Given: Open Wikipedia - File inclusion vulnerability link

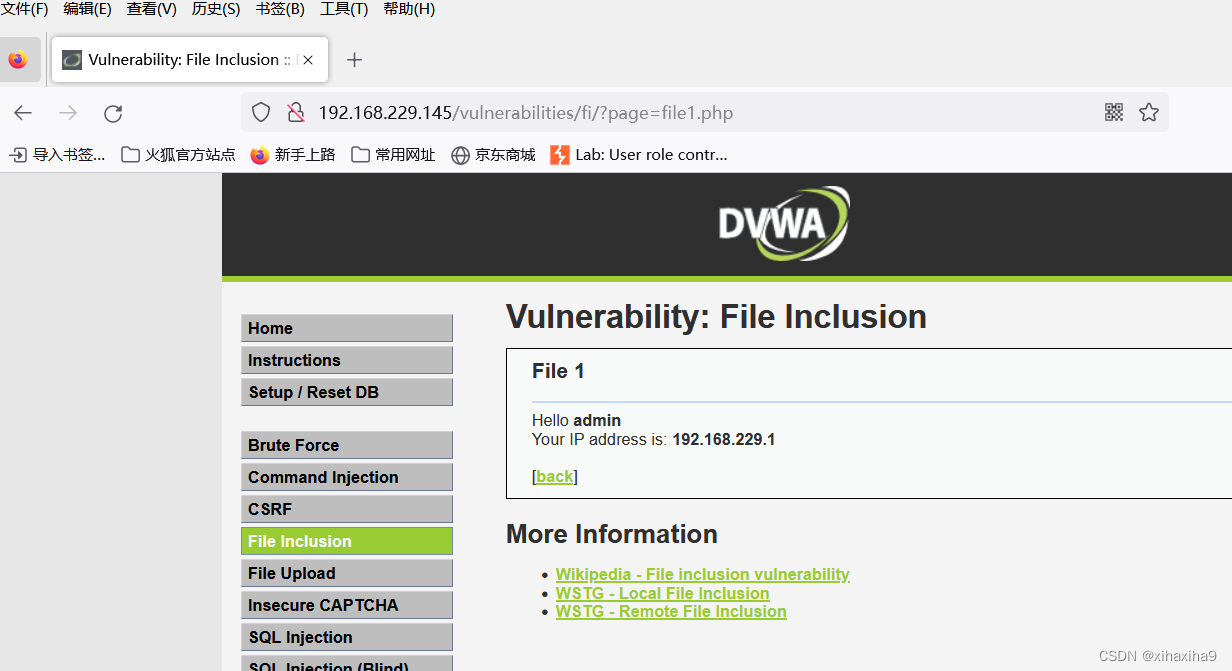Looking at the screenshot, I should (702, 574).
